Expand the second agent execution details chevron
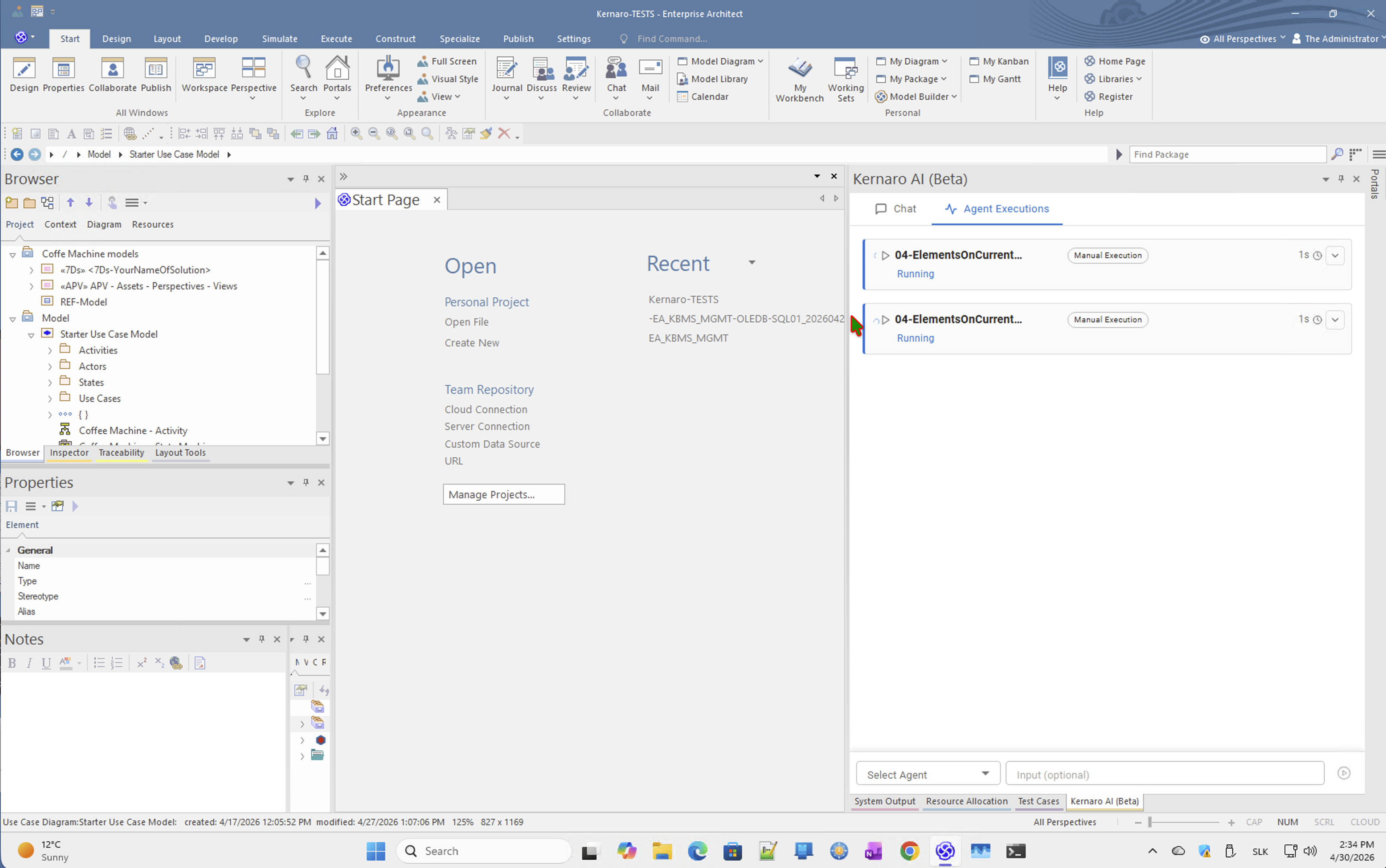Image resolution: width=1386 pixels, height=868 pixels. coord(1335,320)
